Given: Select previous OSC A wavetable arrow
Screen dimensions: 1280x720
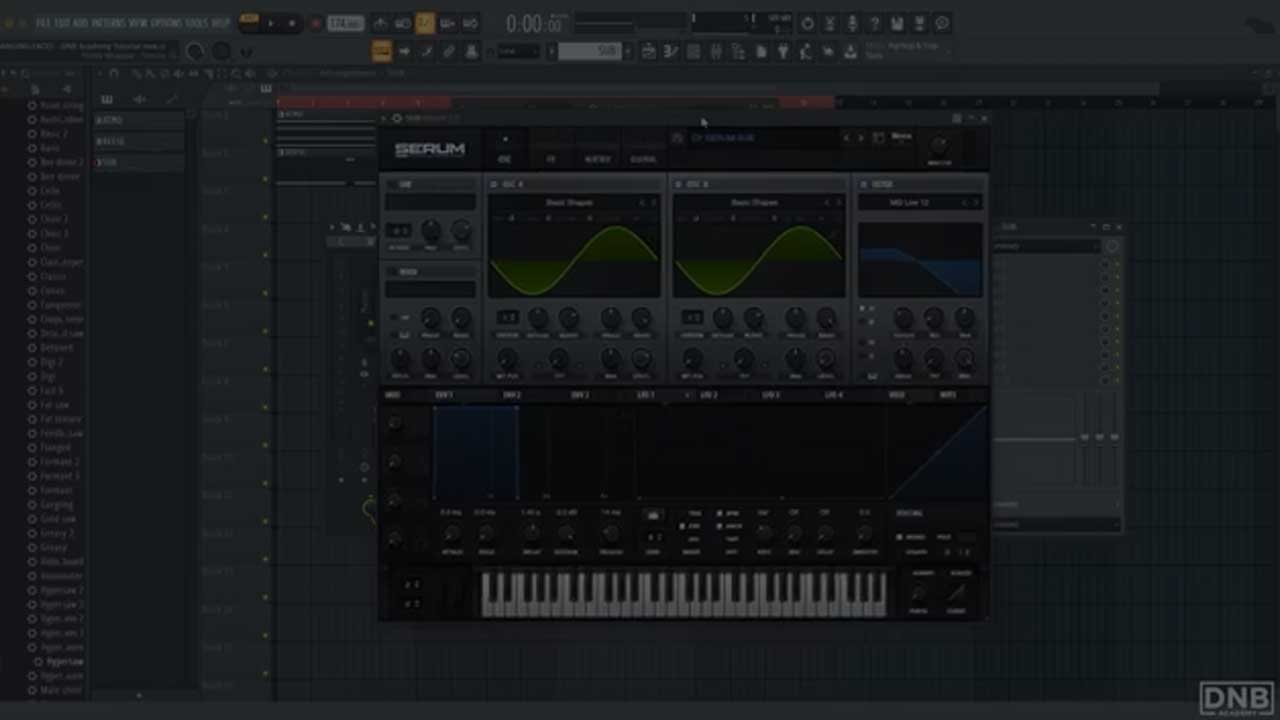Looking at the screenshot, I should (642, 203).
